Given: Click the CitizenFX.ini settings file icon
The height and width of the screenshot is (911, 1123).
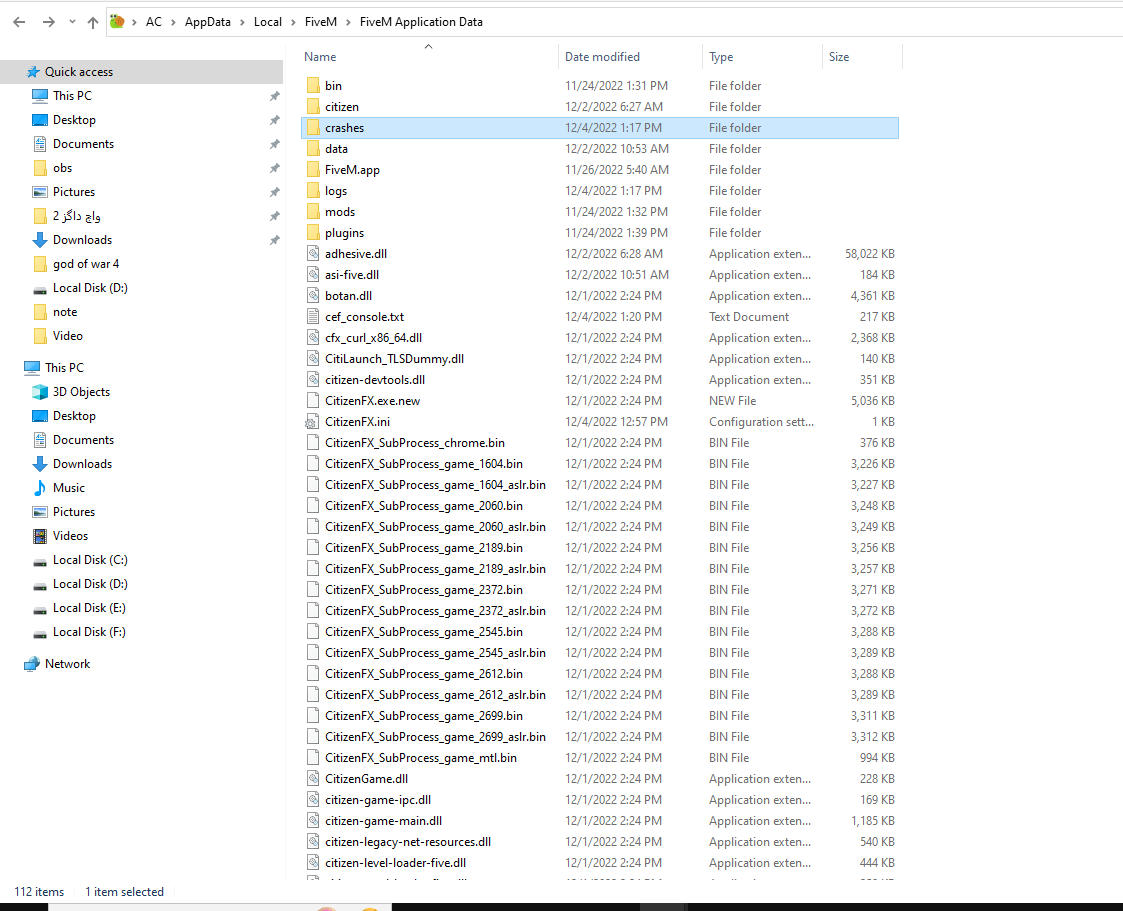Looking at the screenshot, I should [x=312, y=422].
